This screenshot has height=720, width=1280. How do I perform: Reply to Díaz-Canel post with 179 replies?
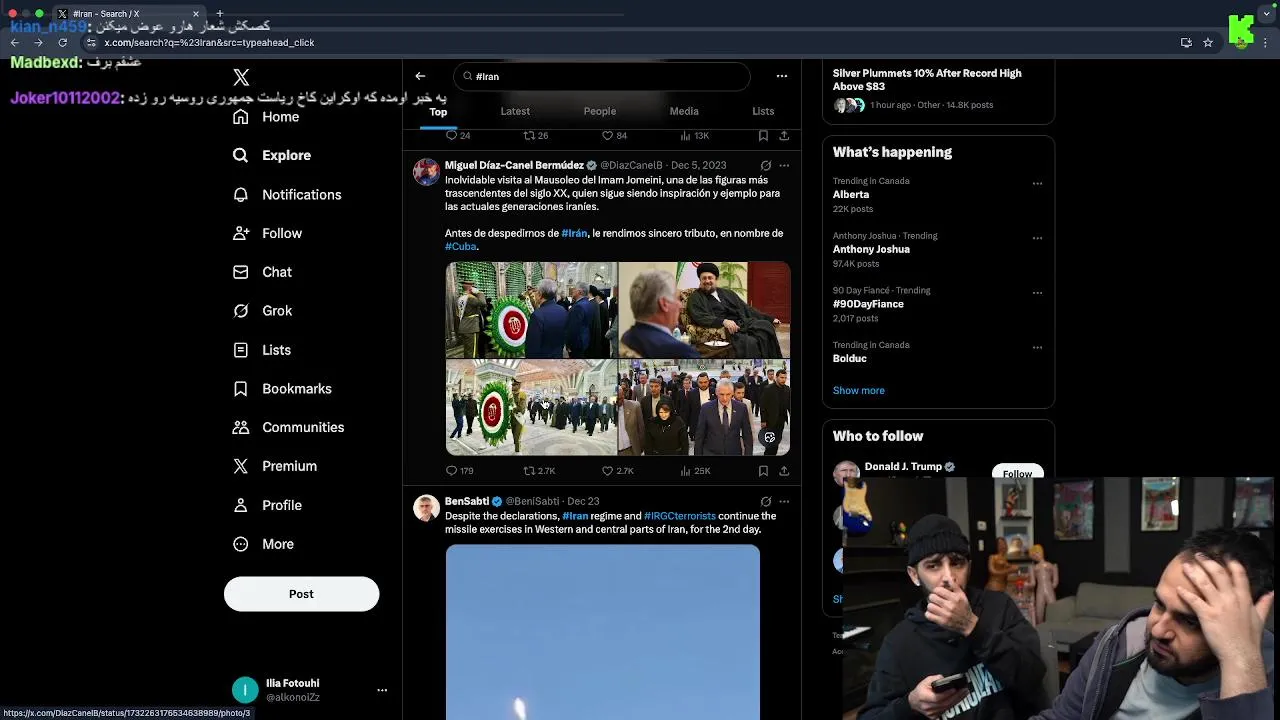coord(460,471)
